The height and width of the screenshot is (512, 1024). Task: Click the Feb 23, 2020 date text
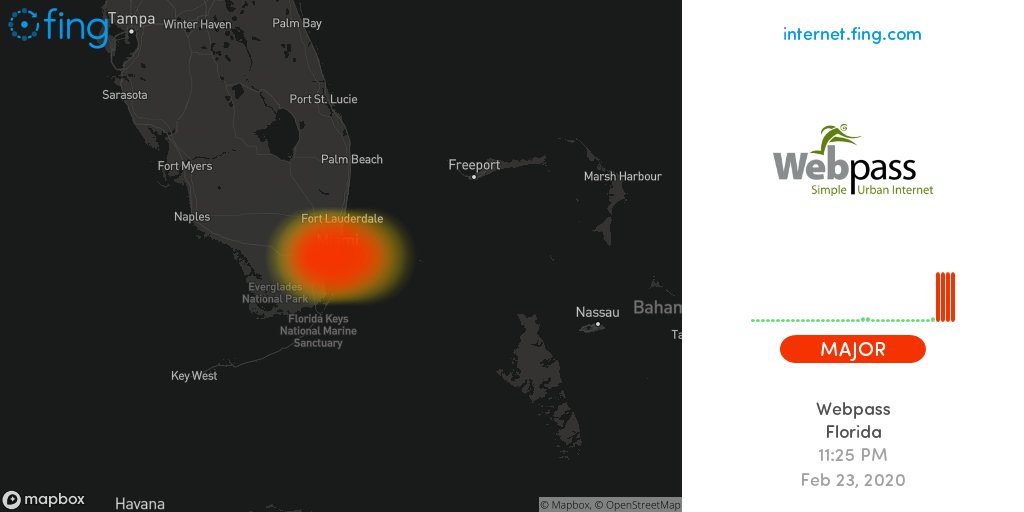pos(853,480)
